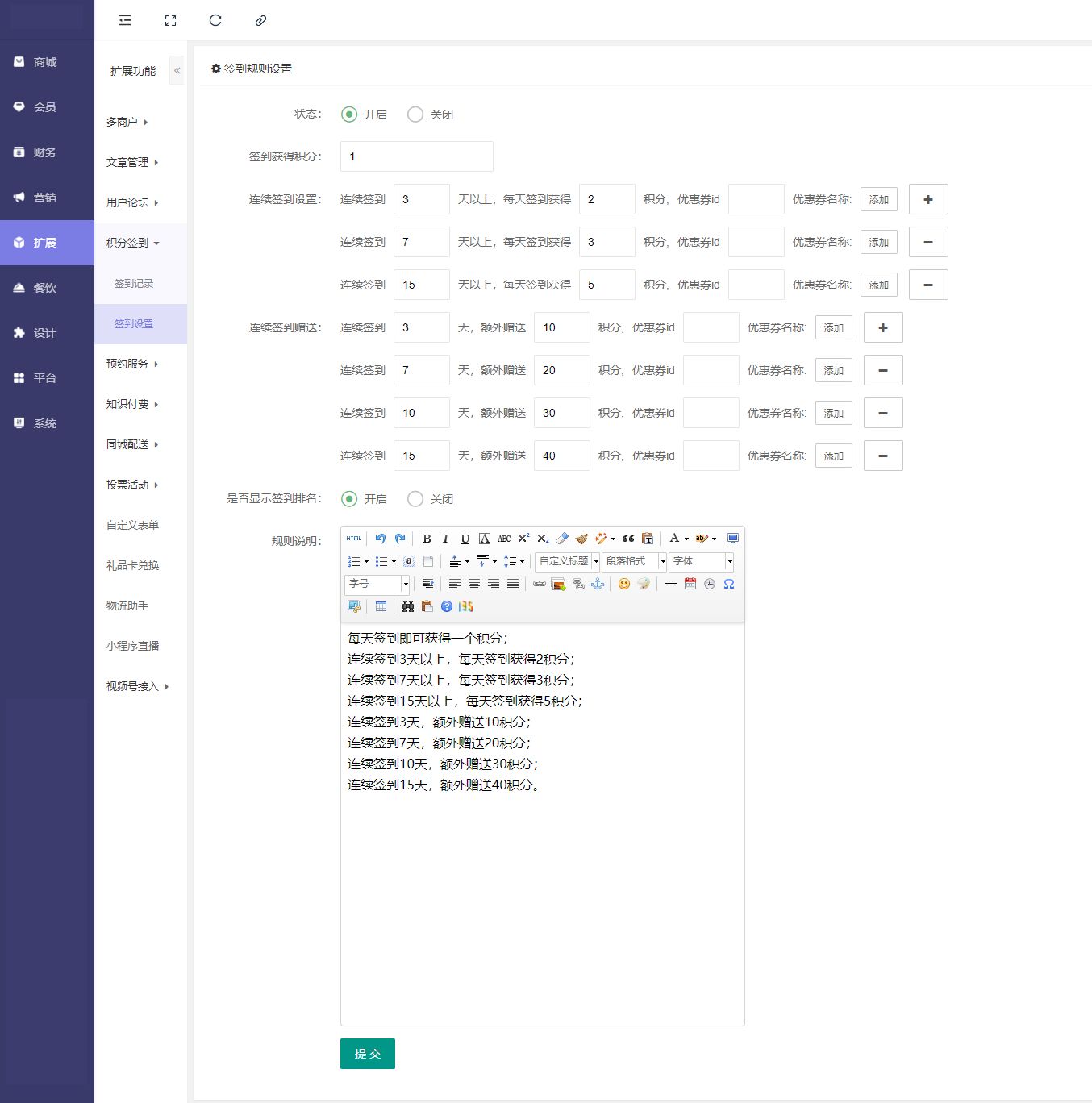Click the omega special character icon
The width and height of the screenshot is (1092, 1103).
pyautogui.click(x=729, y=584)
